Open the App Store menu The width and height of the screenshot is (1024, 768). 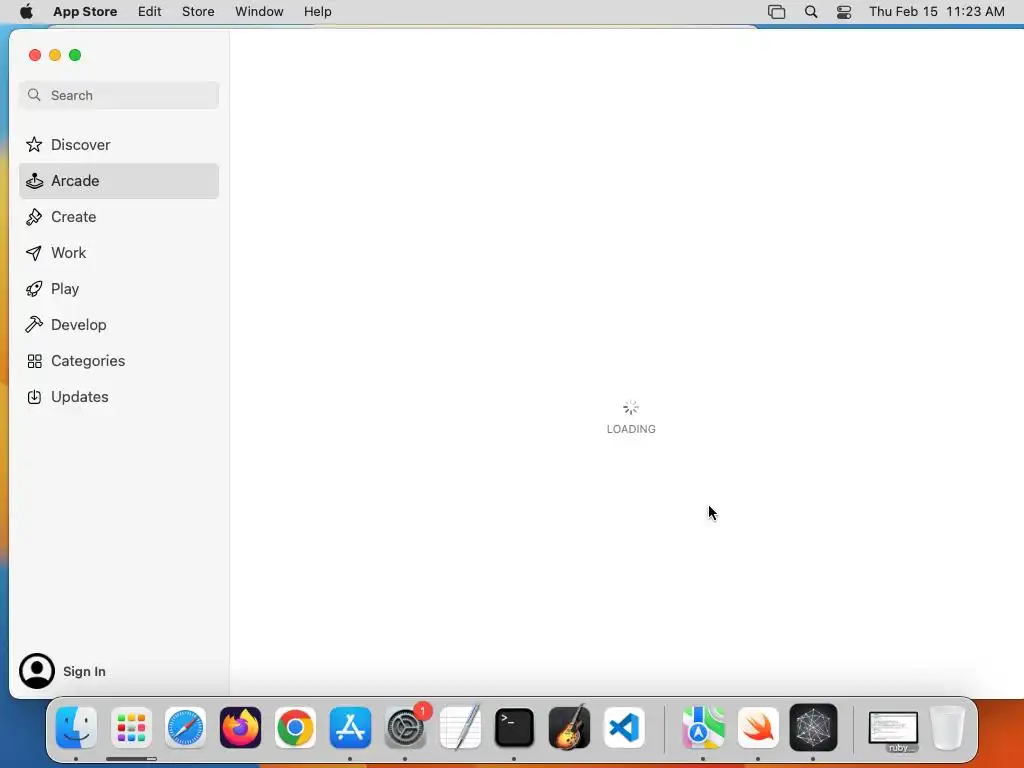(85, 12)
